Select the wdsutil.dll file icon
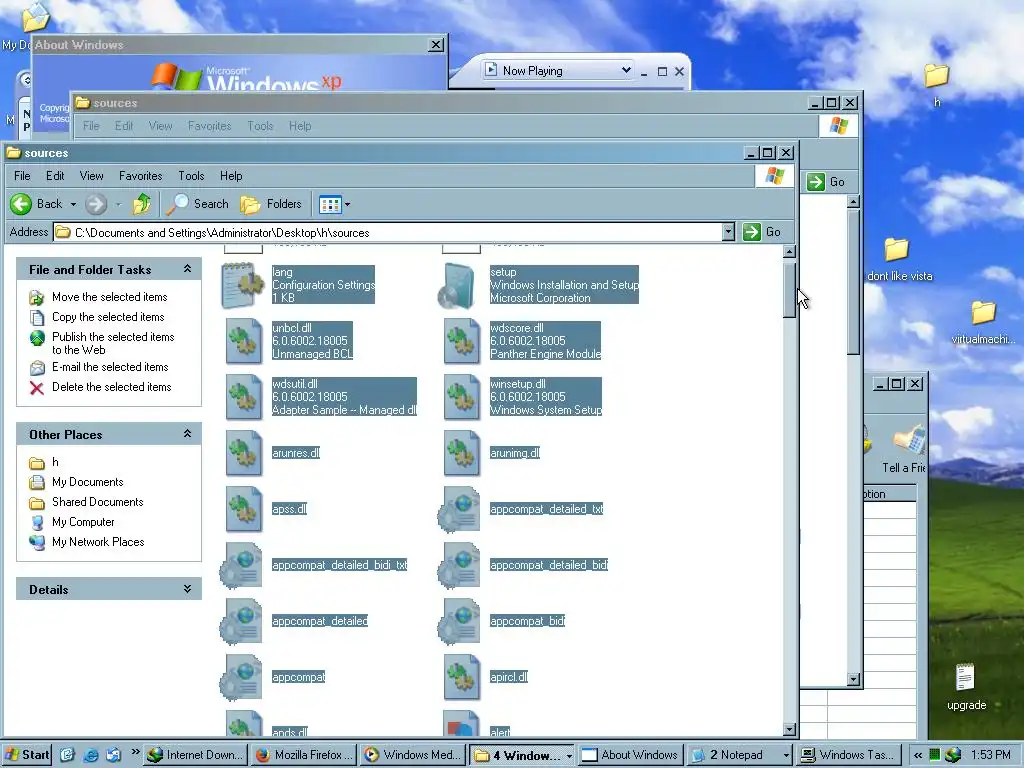Screen dimensions: 1024x768 tap(244, 397)
